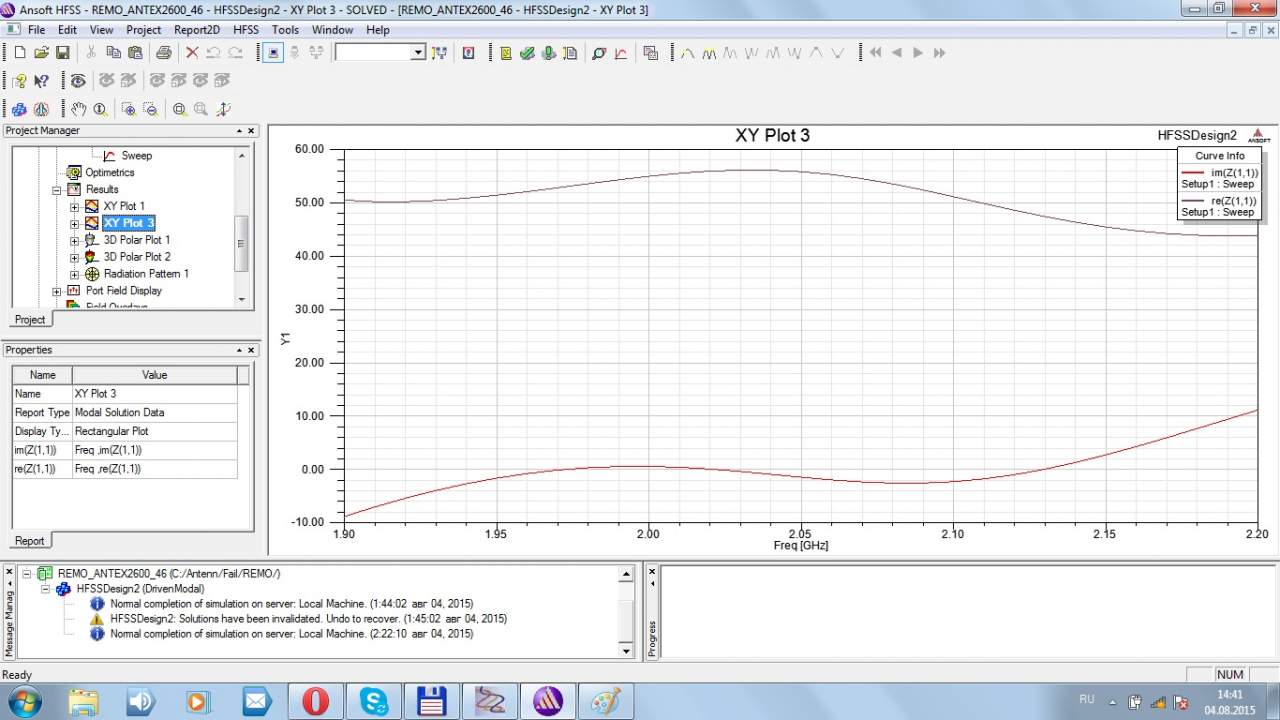Click the red X Delete icon
The image size is (1280, 720).
point(192,53)
